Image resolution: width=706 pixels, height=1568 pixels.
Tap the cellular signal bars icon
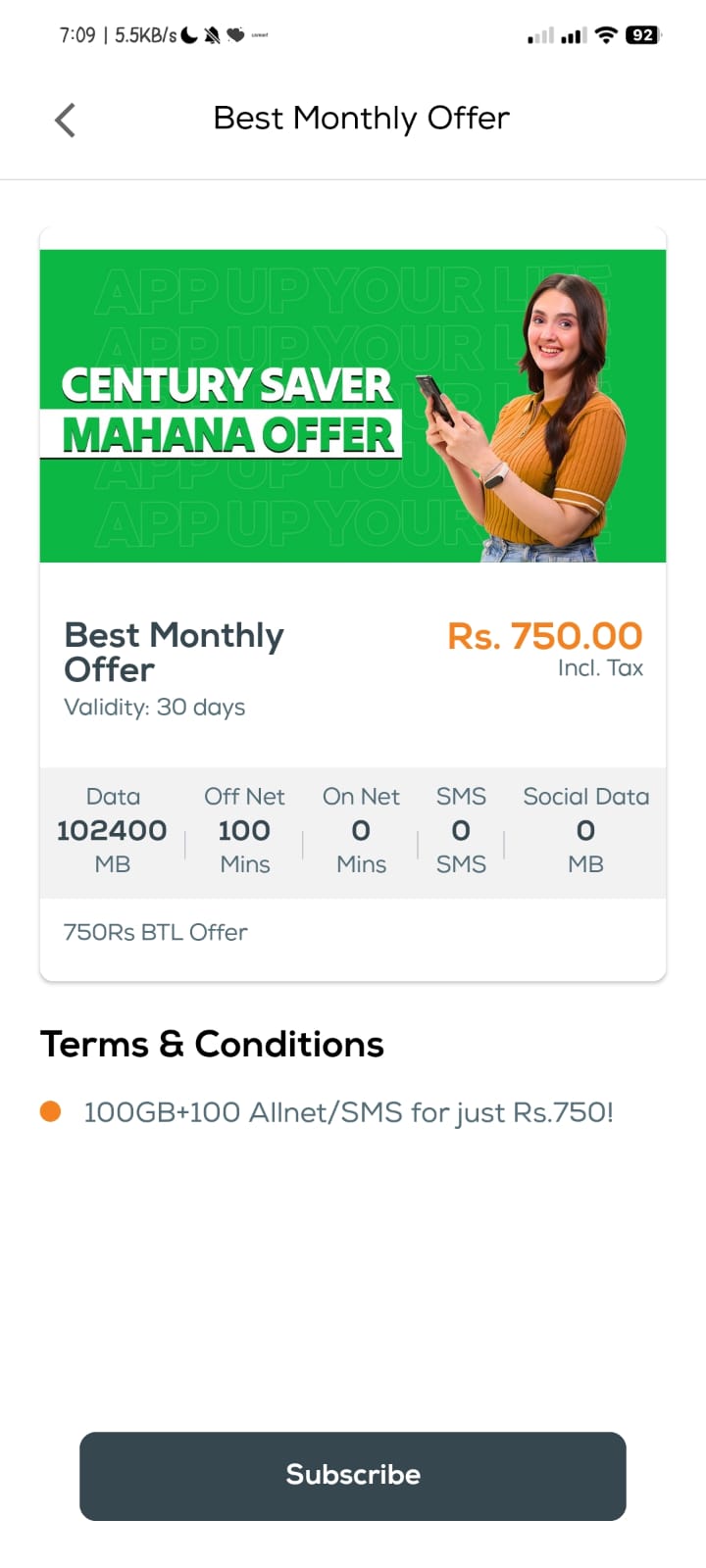[x=574, y=36]
